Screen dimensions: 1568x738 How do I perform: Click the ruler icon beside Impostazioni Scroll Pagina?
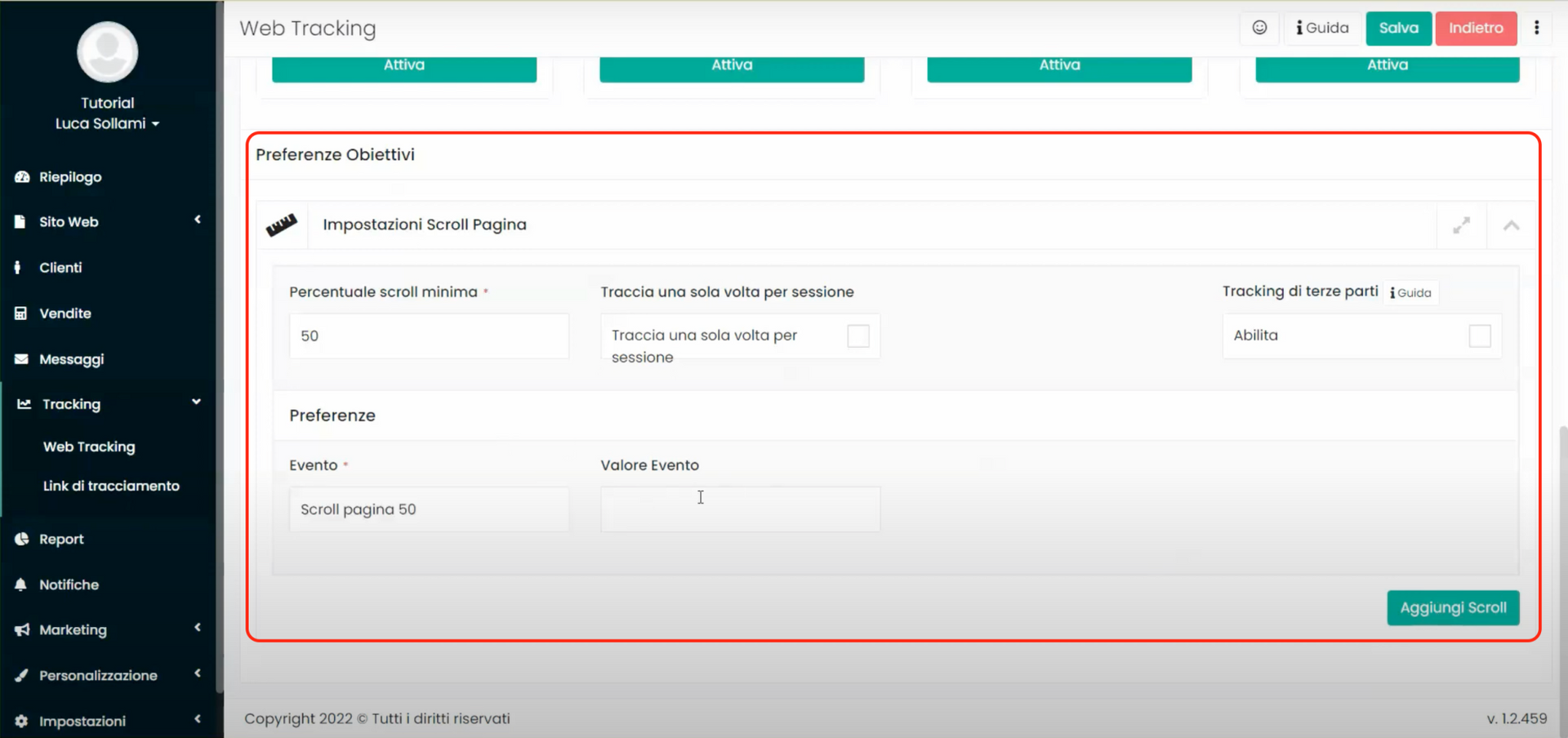pos(282,225)
